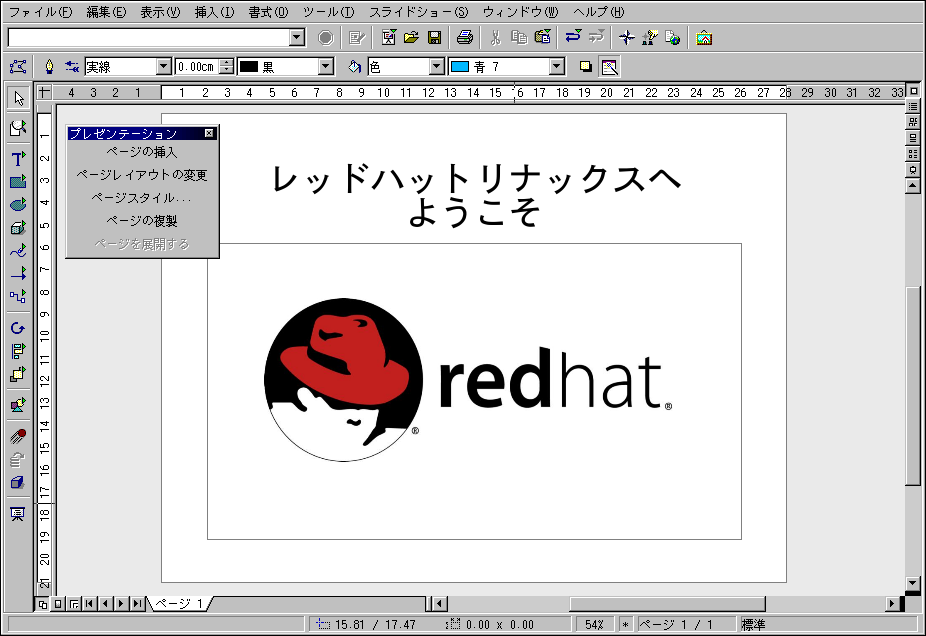This screenshot has height=636, width=926.
Task: Click ページの挿入 in presentation panel
Action: [x=142, y=152]
